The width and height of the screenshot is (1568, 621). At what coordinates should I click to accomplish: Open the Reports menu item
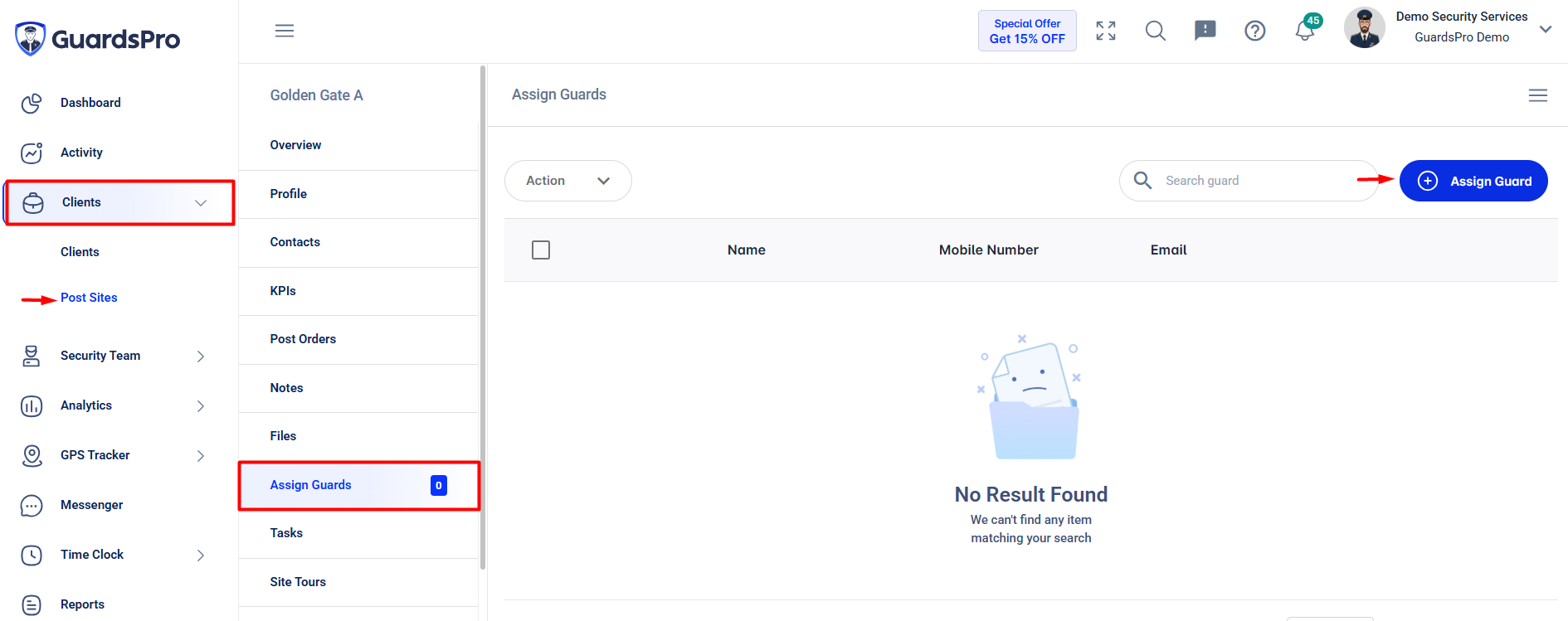[82, 604]
